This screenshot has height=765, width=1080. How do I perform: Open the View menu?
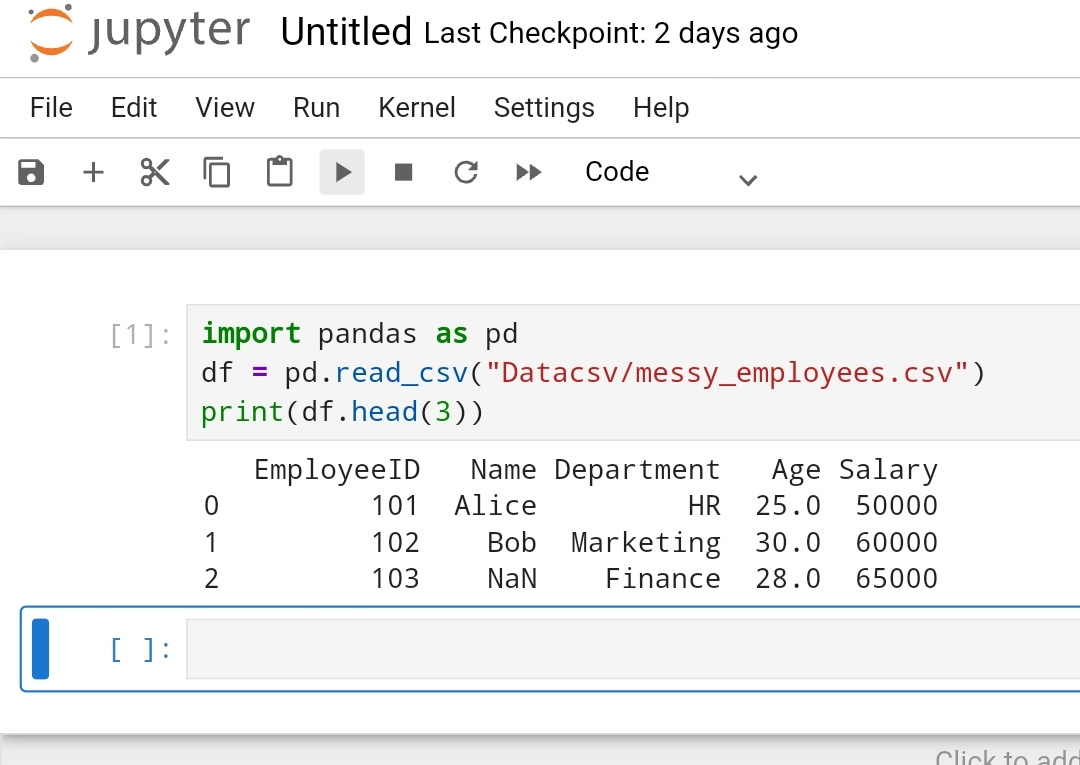(x=225, y=108)
